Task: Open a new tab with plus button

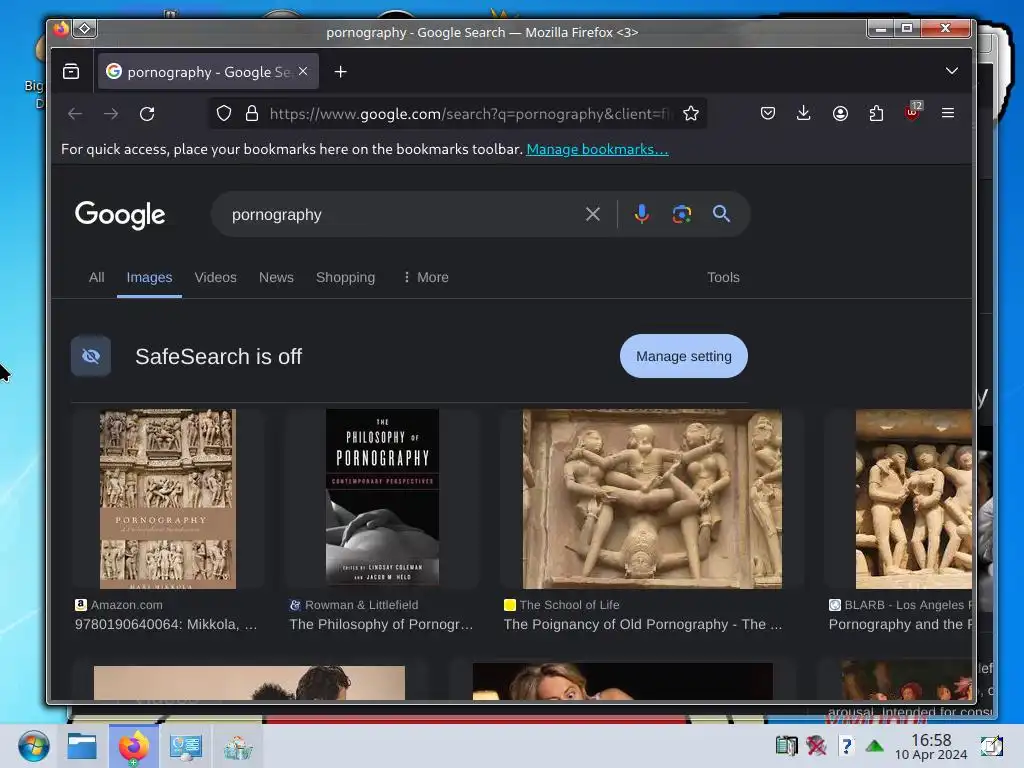Action: pyautogui.click(x=340, y=72)
